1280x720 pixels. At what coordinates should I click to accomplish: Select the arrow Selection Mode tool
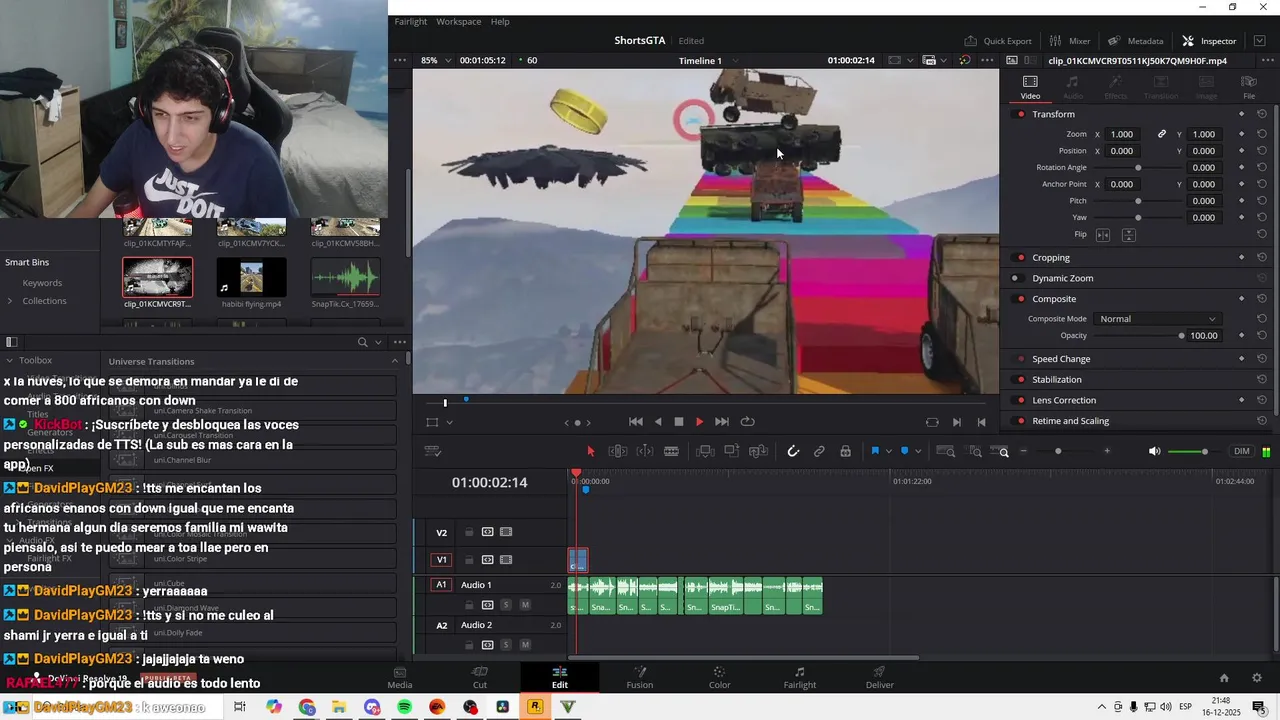590,451
